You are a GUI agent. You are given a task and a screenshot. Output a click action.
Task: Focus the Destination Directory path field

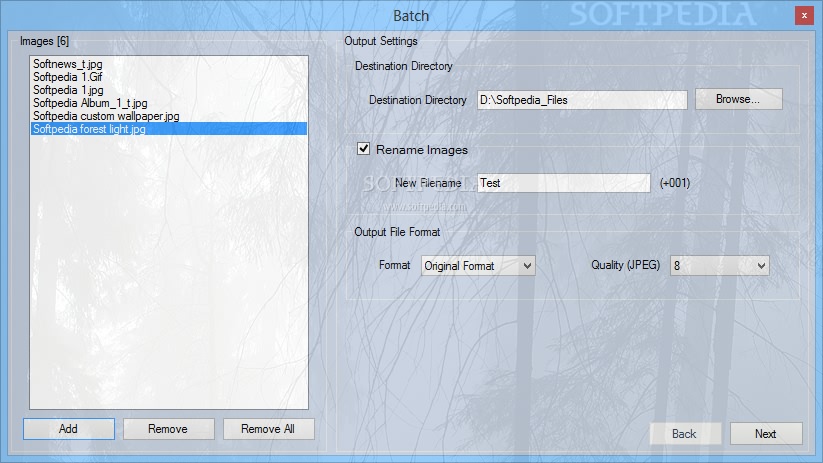582,100
